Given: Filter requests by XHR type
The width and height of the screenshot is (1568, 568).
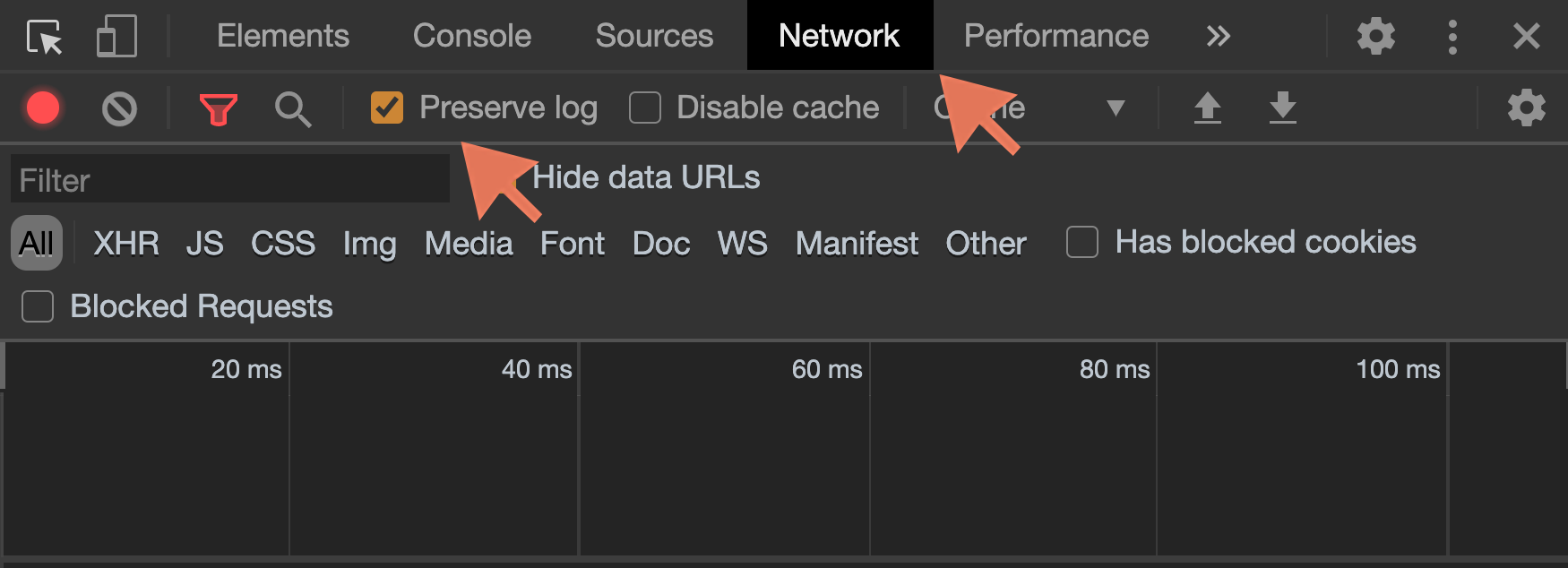Looking at the screenshot, I should (x=126, y=243).
